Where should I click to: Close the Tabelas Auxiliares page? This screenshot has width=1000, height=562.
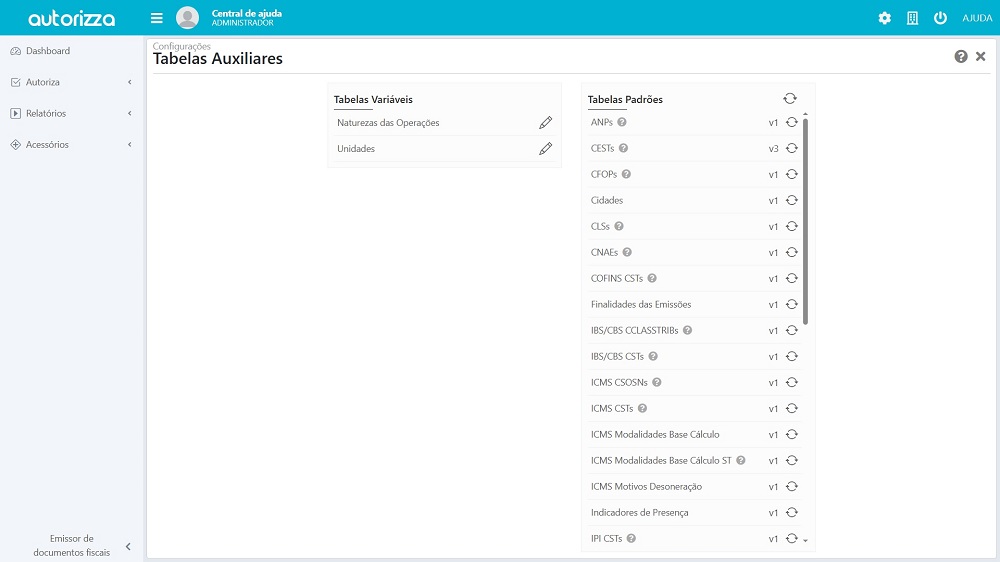click(981, 57)
